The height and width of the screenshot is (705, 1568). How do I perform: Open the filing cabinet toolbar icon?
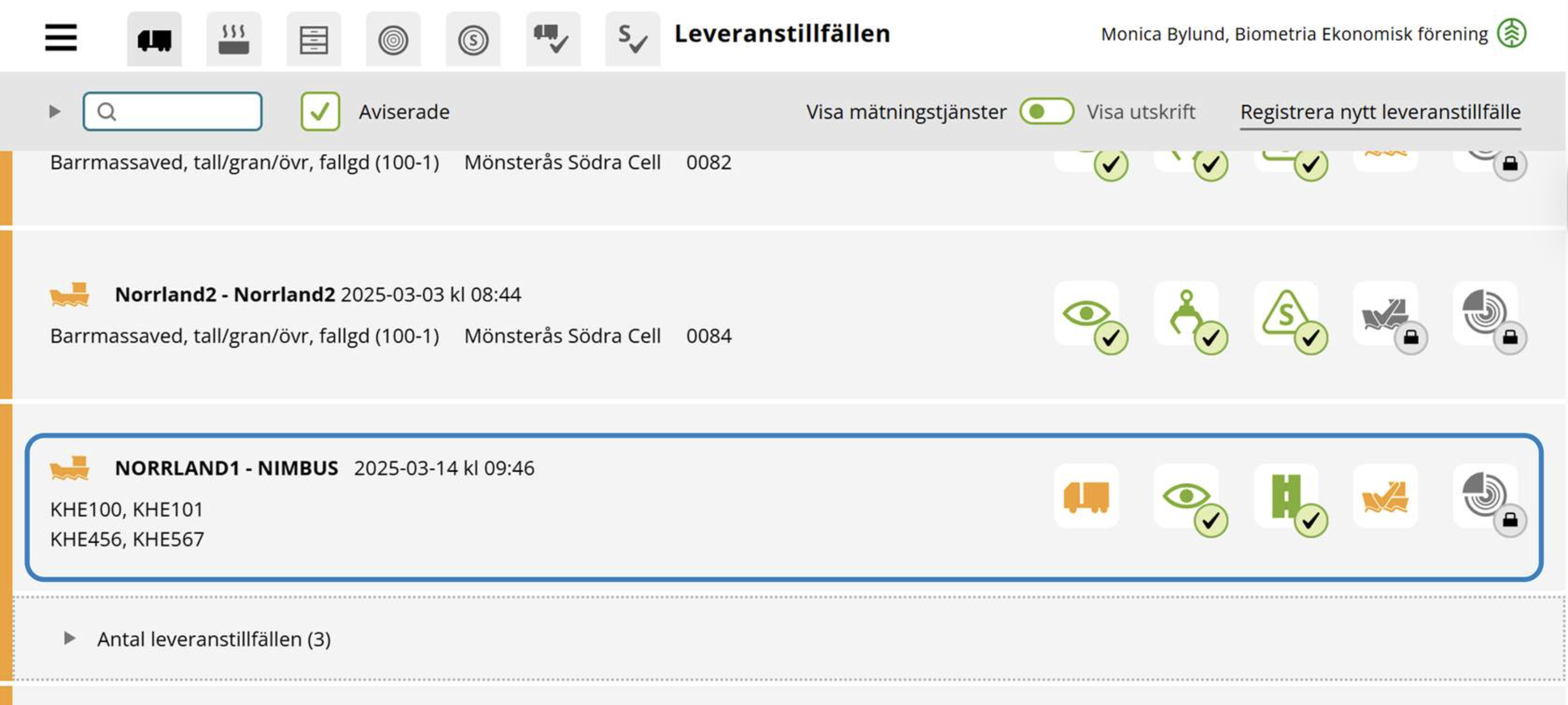(x=314, y=39)
